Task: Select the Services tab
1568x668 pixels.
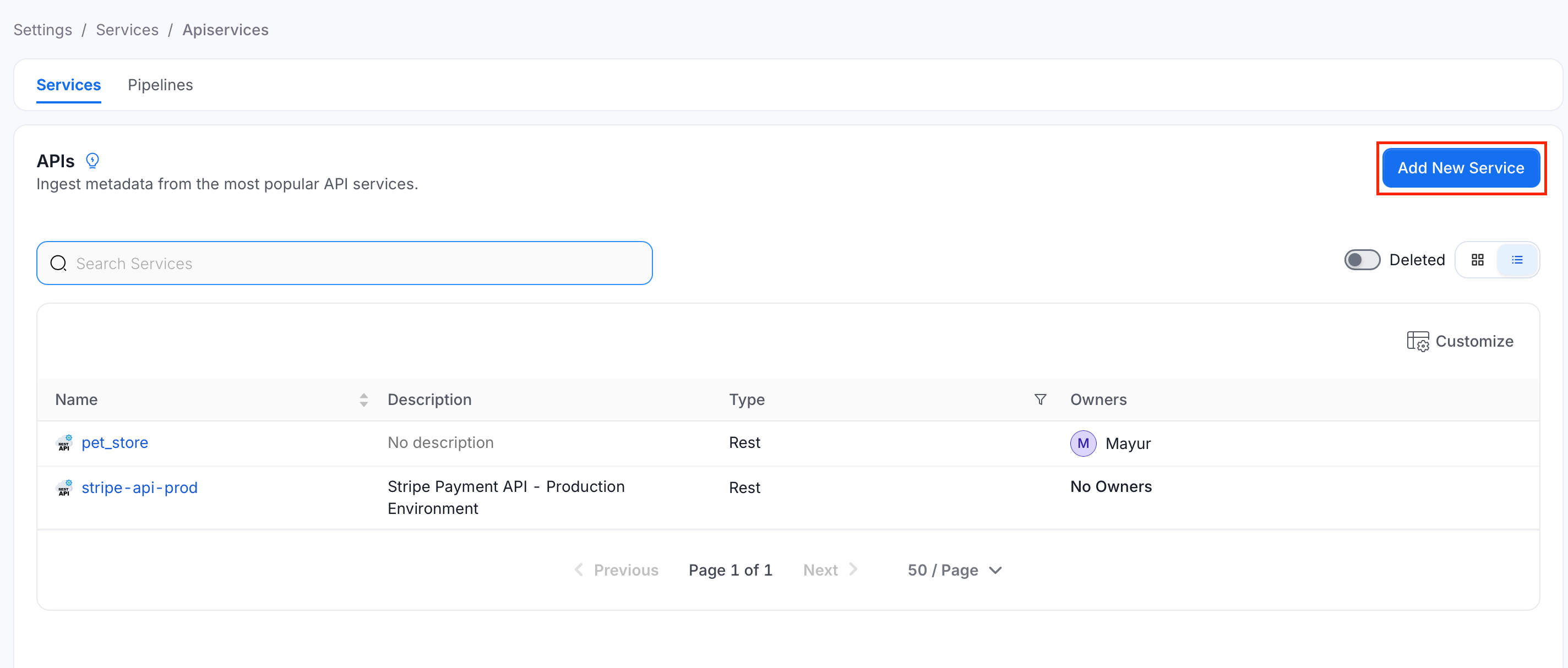Action: tap(68, 85)
